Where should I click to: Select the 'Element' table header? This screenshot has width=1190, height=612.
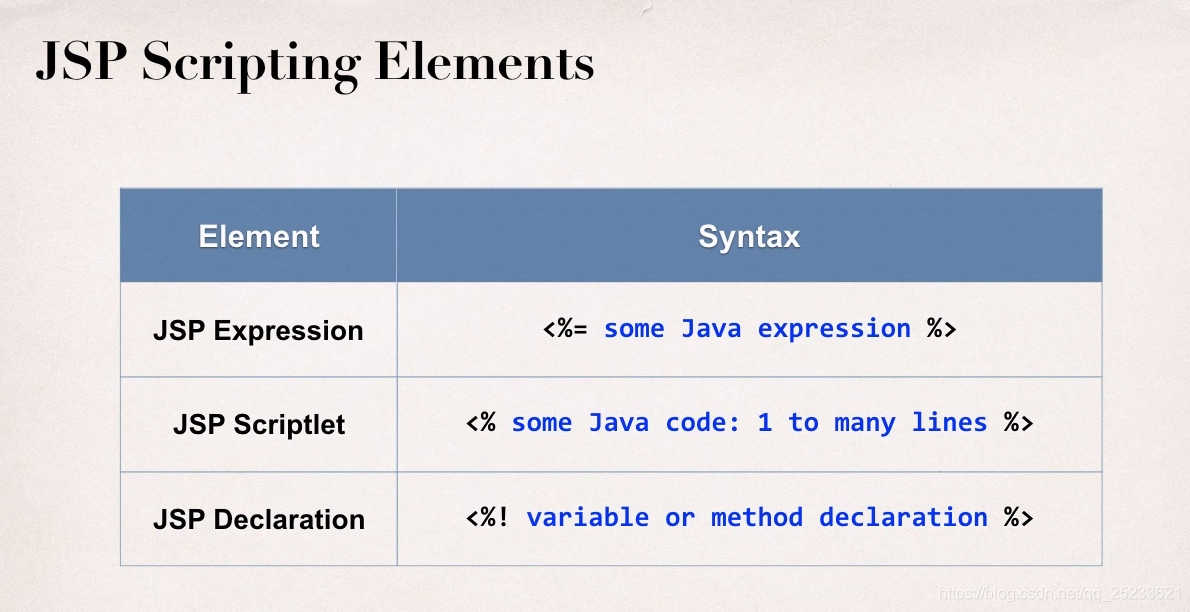258,236
